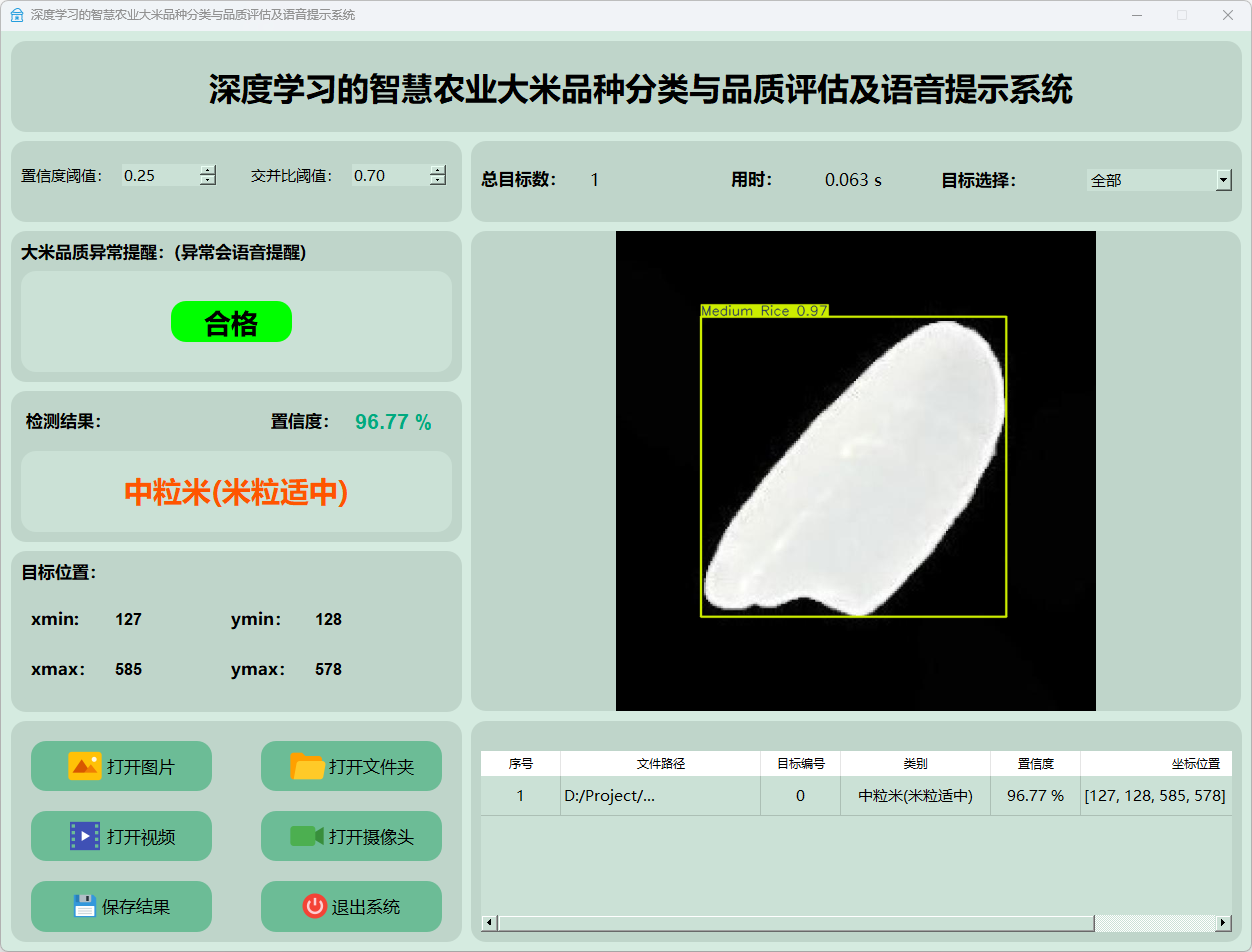This screenshot has height=952, width=1252.
Task: Open the 目标选择 dropdown list
Action: [1223, 180]
